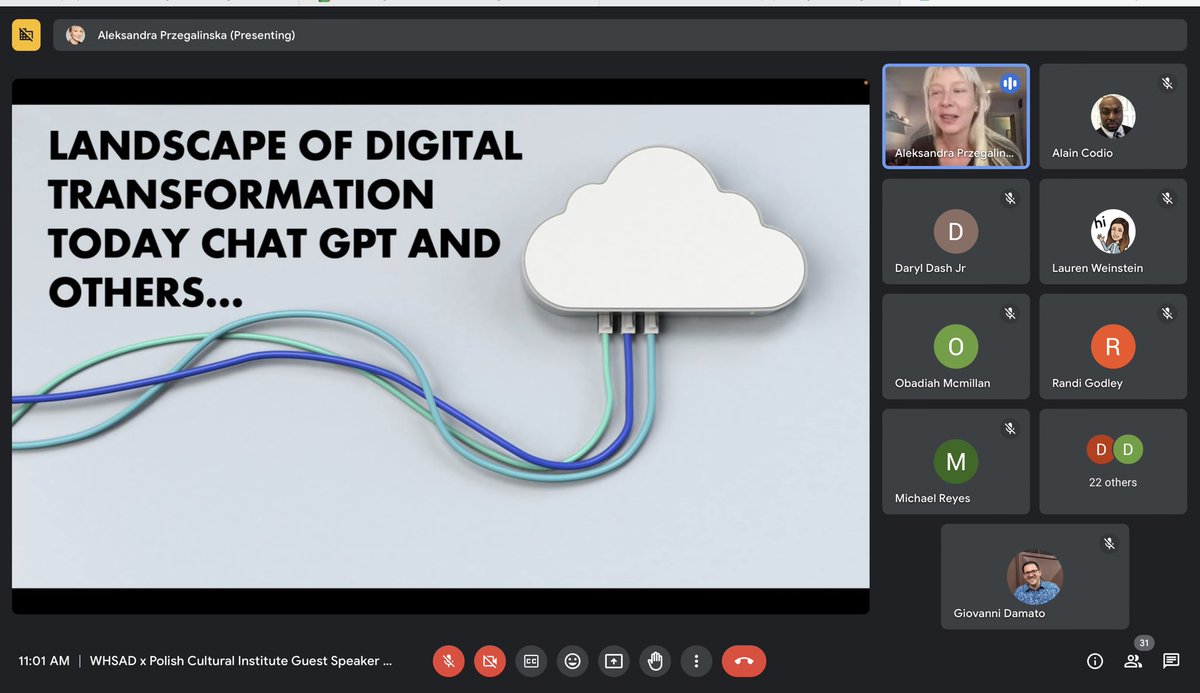Click muted mic icon on Daryl Dash Jr tile
The height and width of the screenshot is (693, 1200).
tap(1010, 199)
